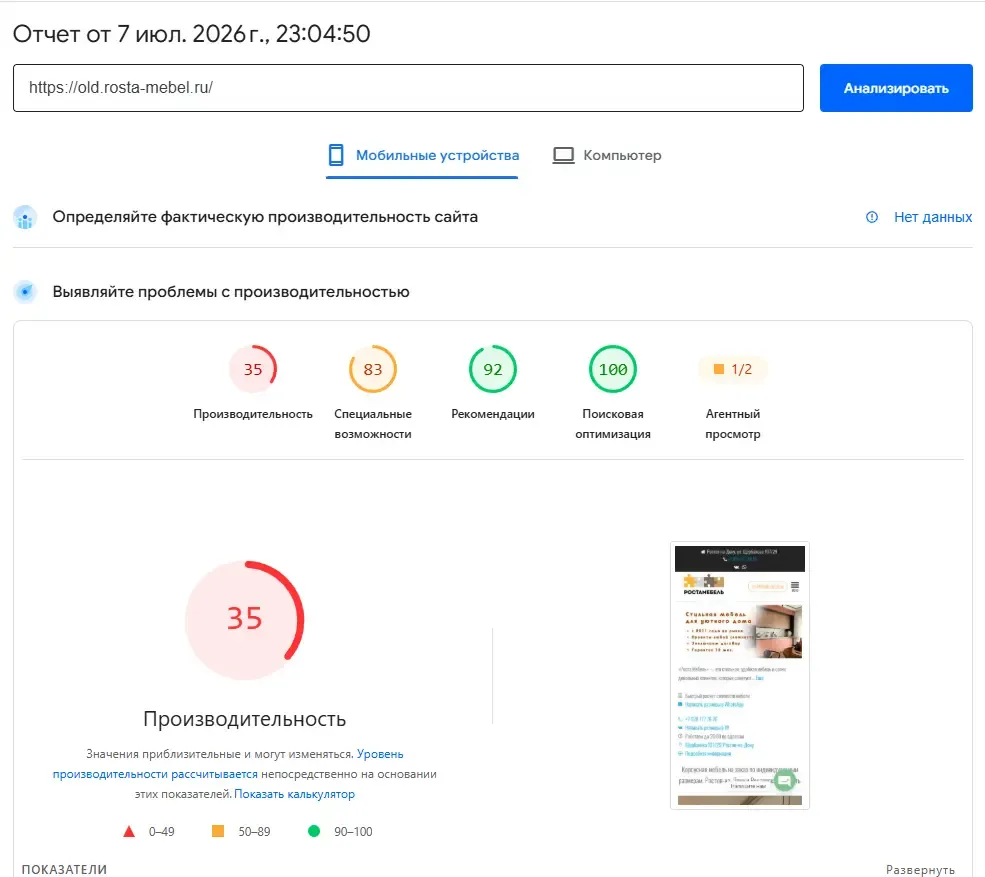Image resolution: width=985 pixels, height=877 pixels.
Task: Open the Нет данных link
Action: coord(933,217)
